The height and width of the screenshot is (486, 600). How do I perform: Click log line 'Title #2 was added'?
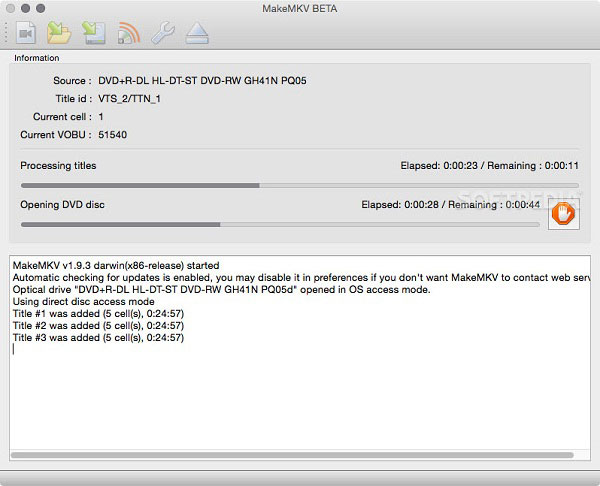pos(98,326)
